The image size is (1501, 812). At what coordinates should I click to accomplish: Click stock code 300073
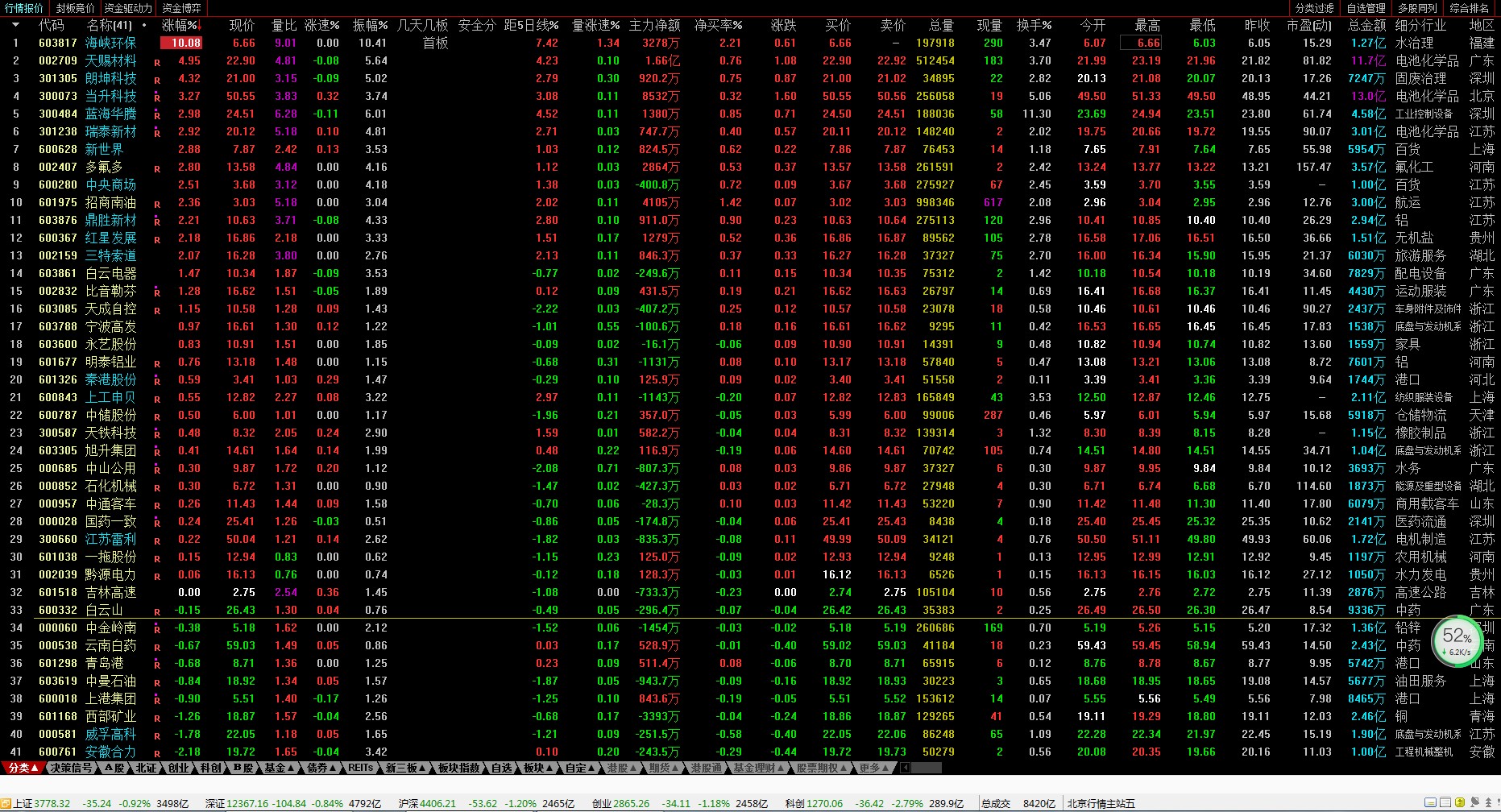tap(58, 96)
